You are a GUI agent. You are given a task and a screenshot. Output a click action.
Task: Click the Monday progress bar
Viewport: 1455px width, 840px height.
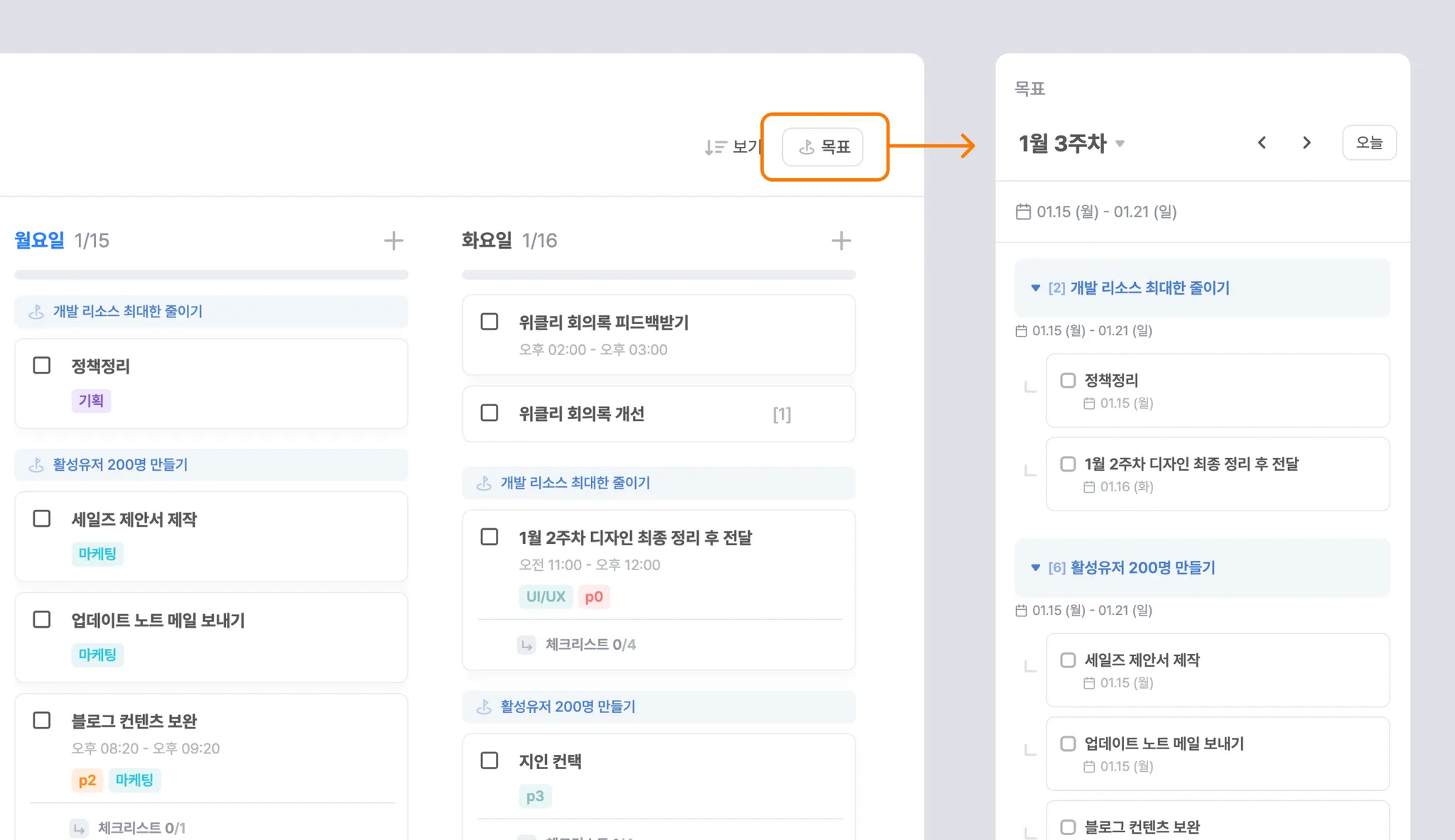point(211,275)
